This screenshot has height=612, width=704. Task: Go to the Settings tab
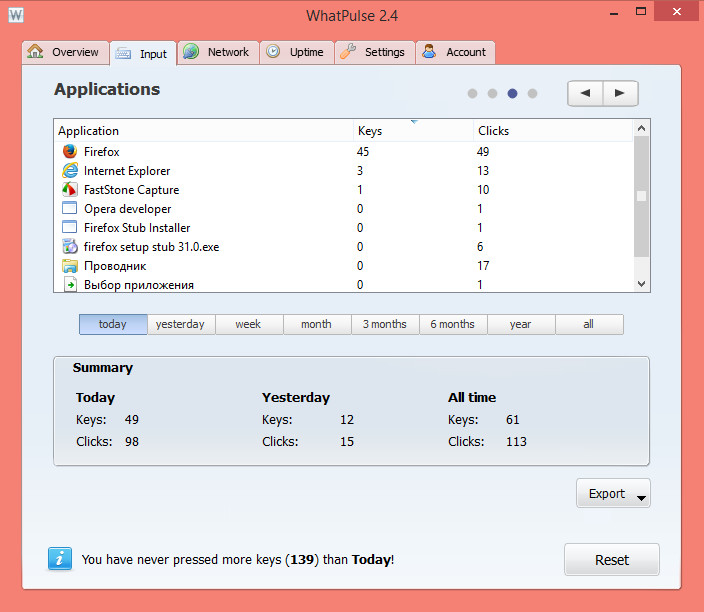pyautogui.click(x=375, y=52)
